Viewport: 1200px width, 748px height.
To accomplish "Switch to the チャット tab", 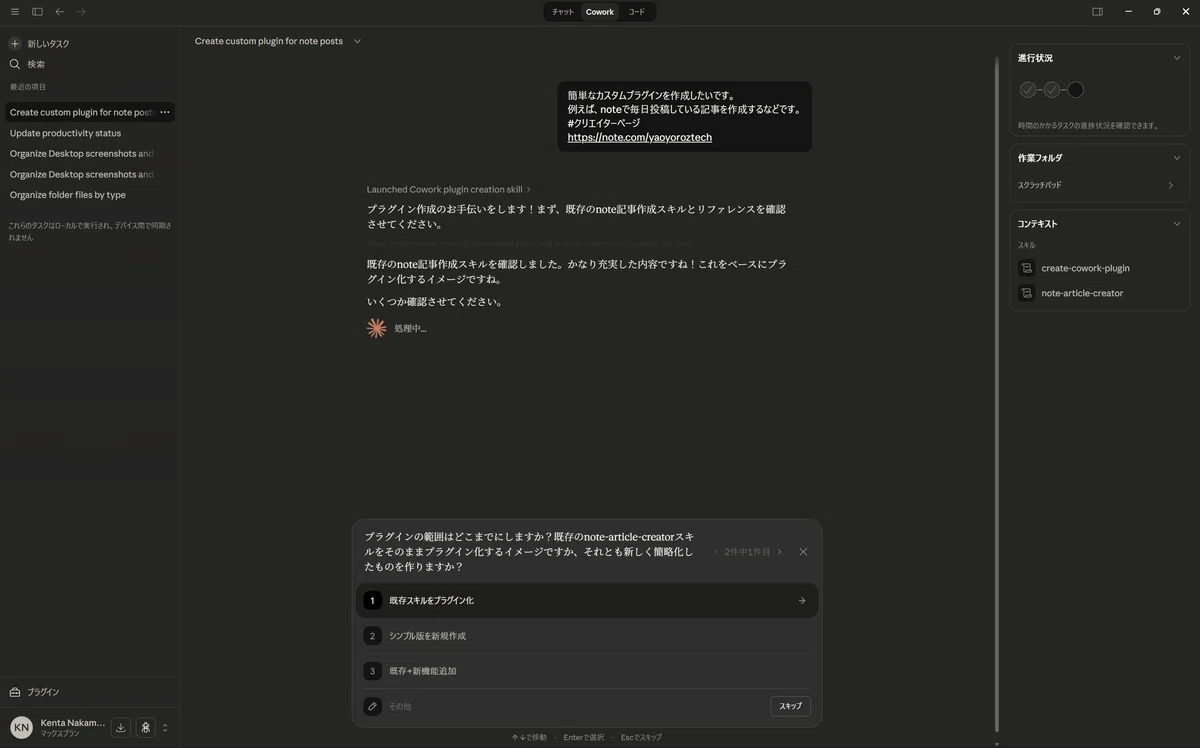I will click(563, 12).
